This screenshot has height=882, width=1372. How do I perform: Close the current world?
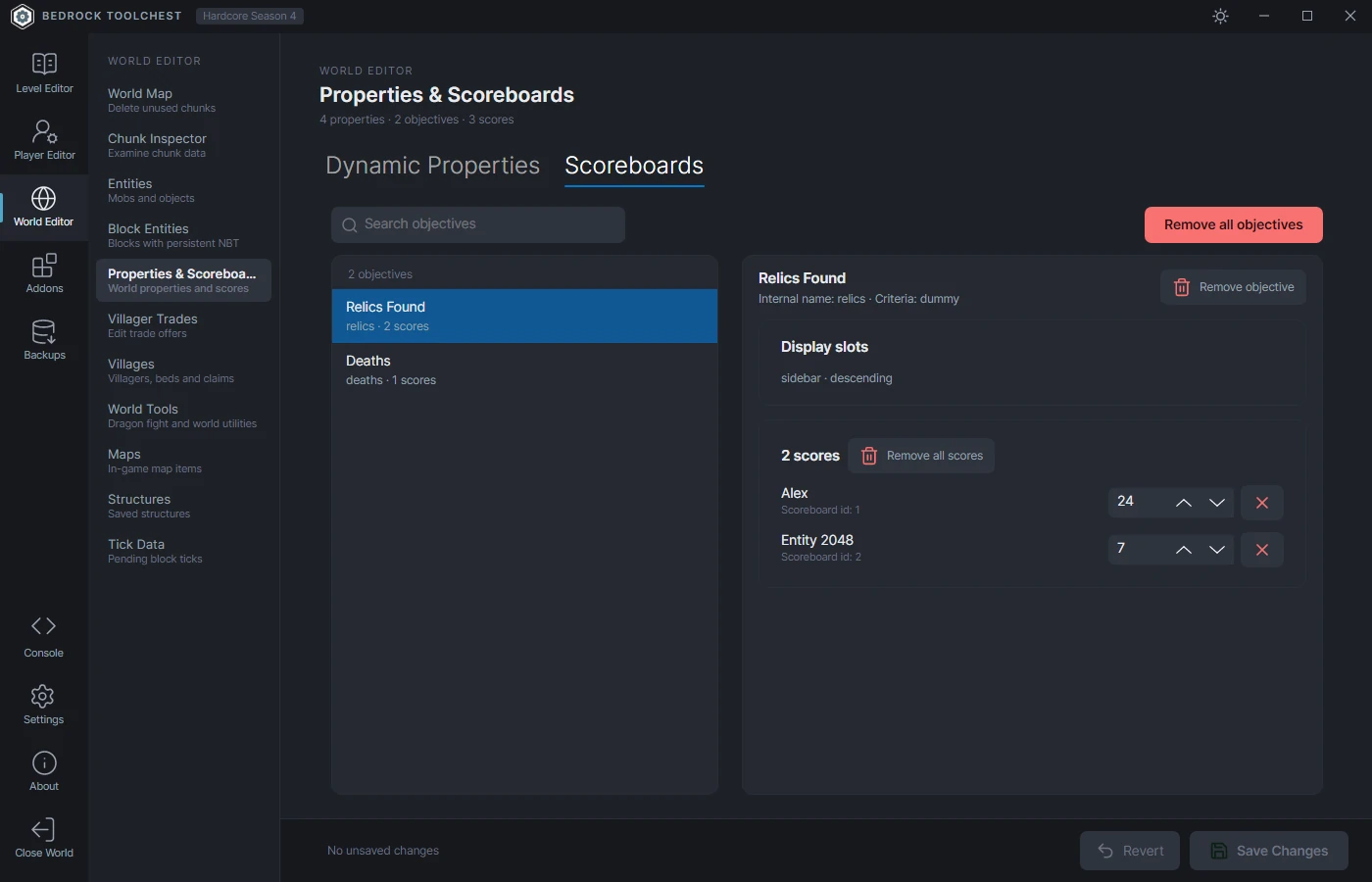(x=44, y=838)
